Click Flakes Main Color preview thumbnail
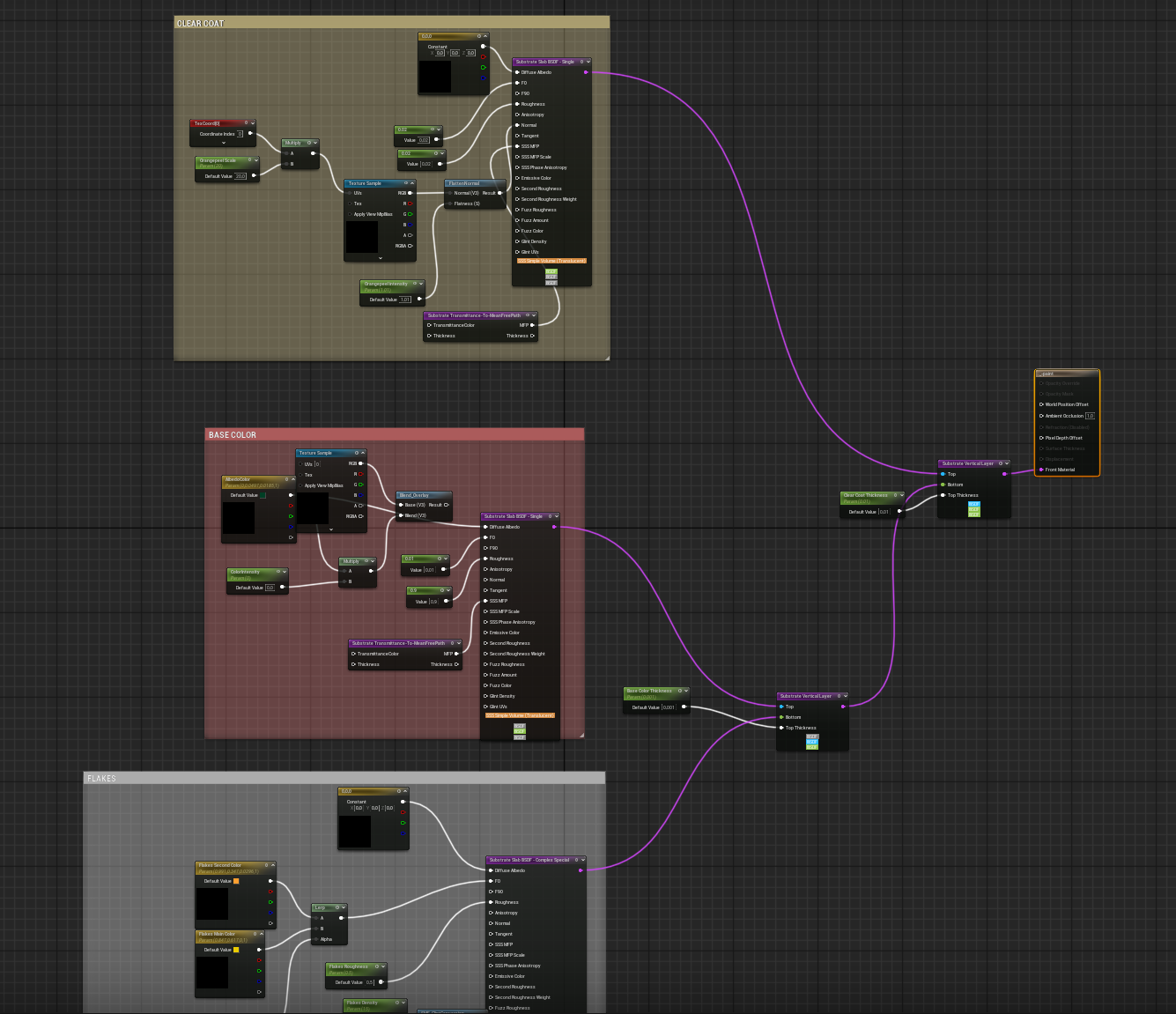The width and height of the screenshot is (1176, 1014). (212, 973)
